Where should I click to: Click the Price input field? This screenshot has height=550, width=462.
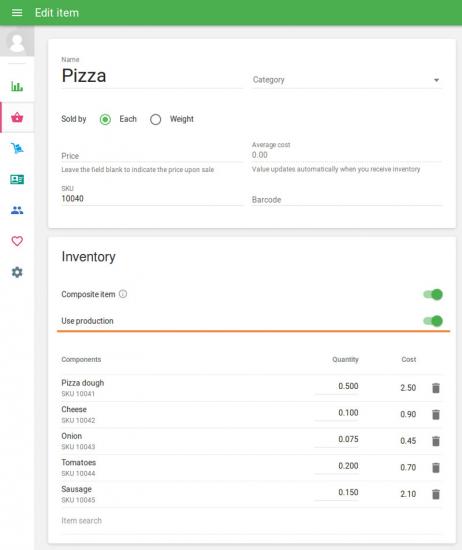click(152, 156)
